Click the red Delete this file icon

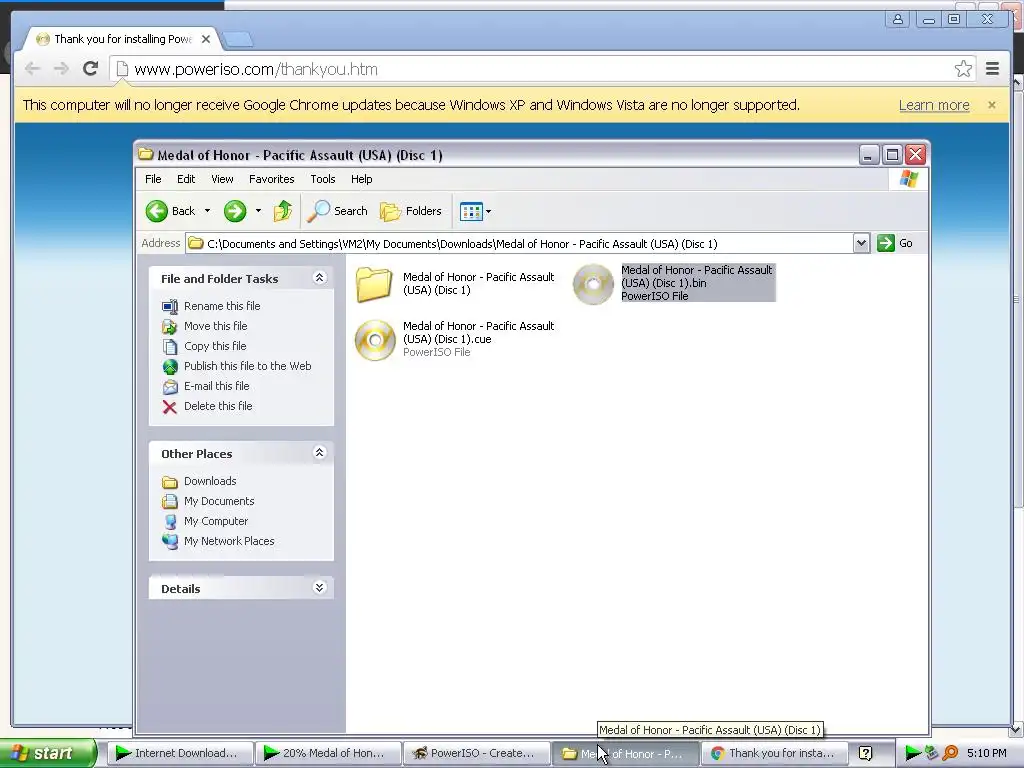pyautogui.click(x=170, y=407)
